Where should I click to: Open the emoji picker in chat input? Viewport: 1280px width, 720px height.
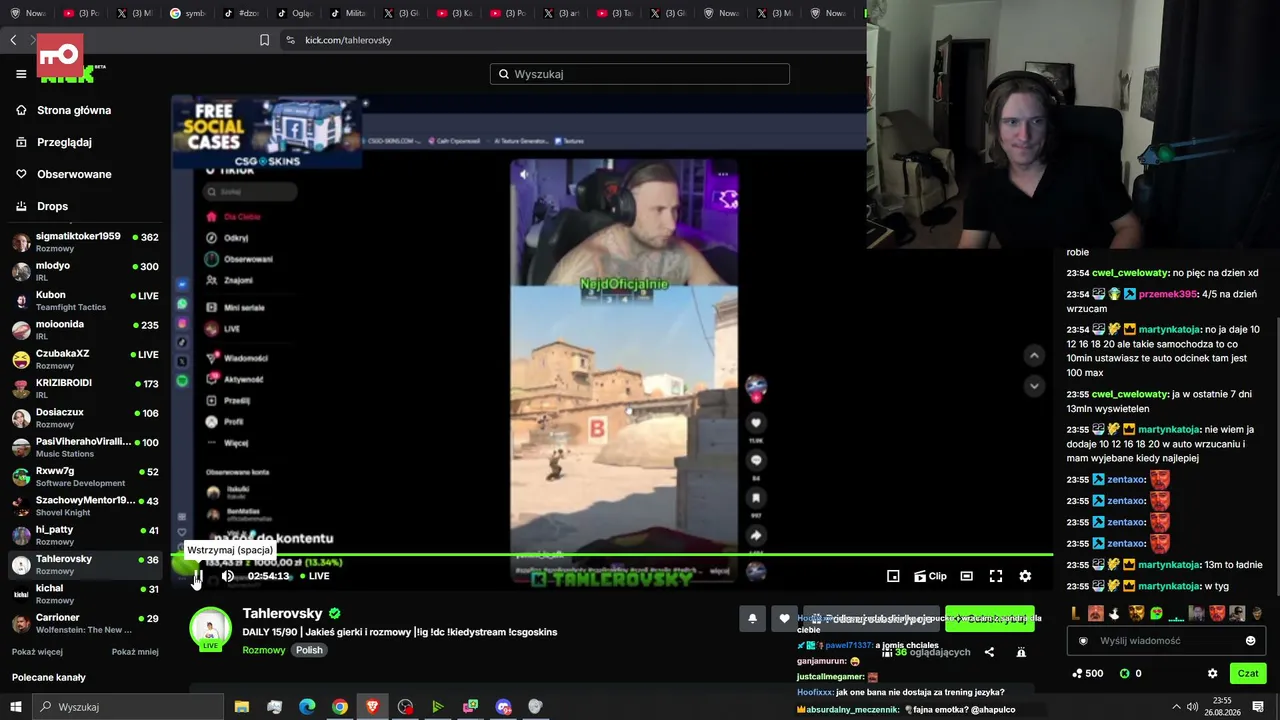point(1250,641)
